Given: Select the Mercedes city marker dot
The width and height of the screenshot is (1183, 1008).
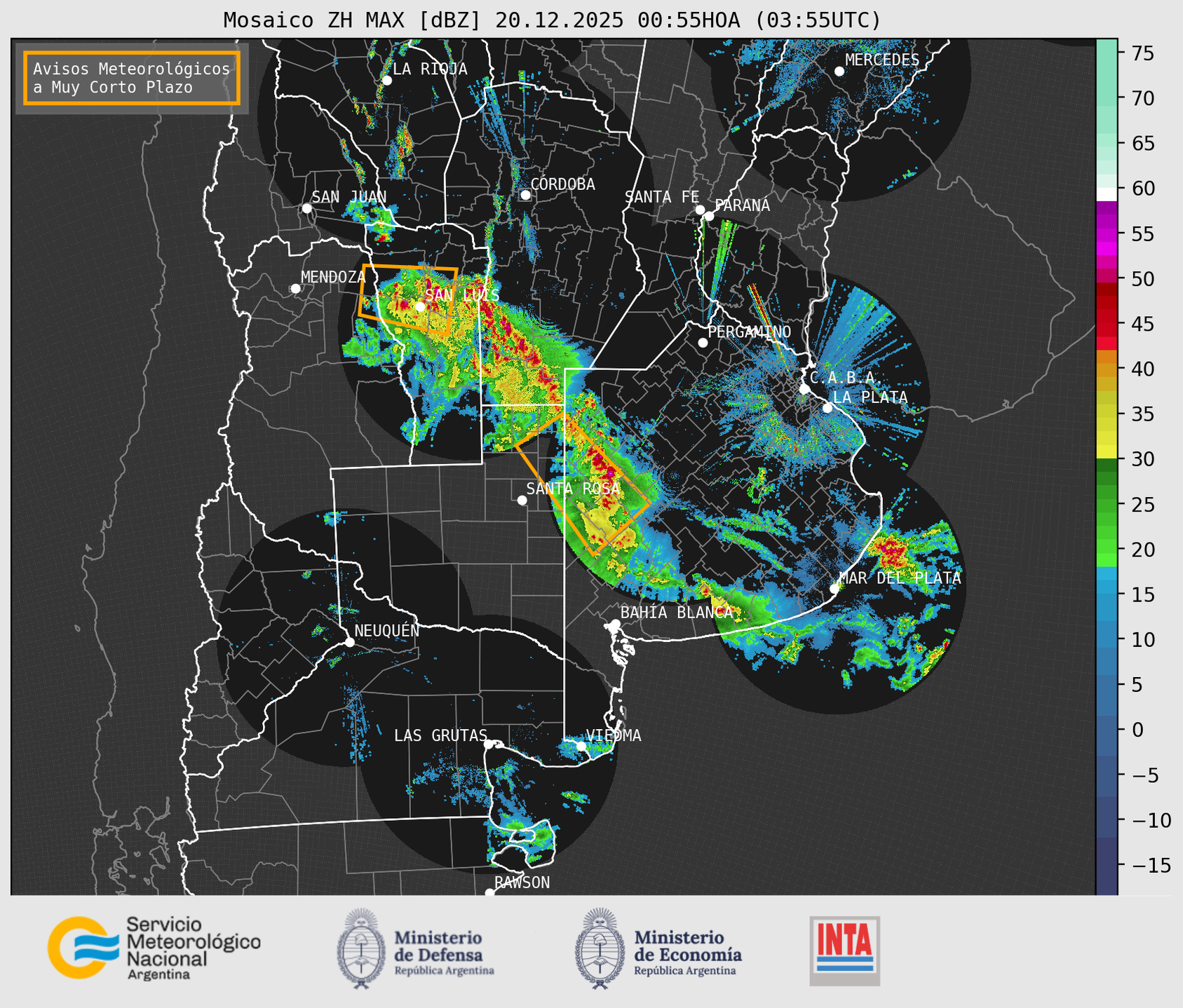Looking at the screenshot, I should click(x=839, y=71).
